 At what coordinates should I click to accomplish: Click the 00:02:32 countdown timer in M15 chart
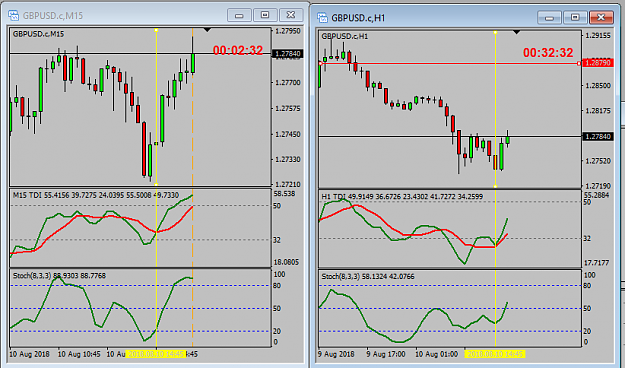click(238, 51)
